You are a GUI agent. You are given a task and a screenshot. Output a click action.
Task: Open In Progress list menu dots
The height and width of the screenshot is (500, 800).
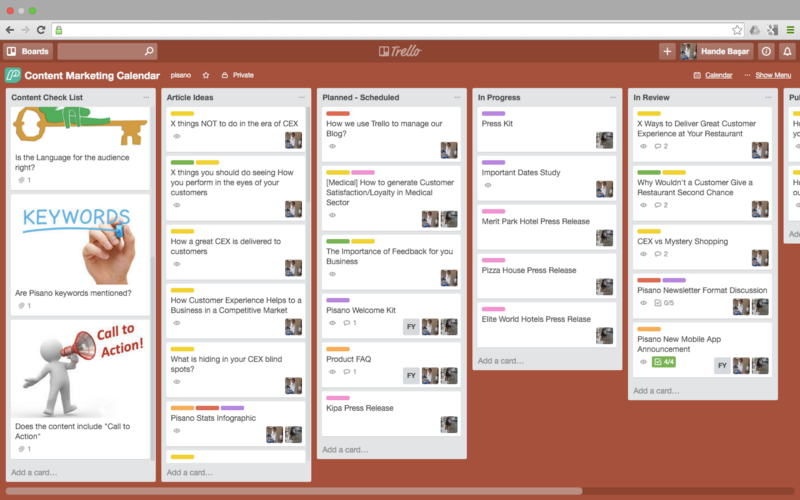tap(613, 97)
